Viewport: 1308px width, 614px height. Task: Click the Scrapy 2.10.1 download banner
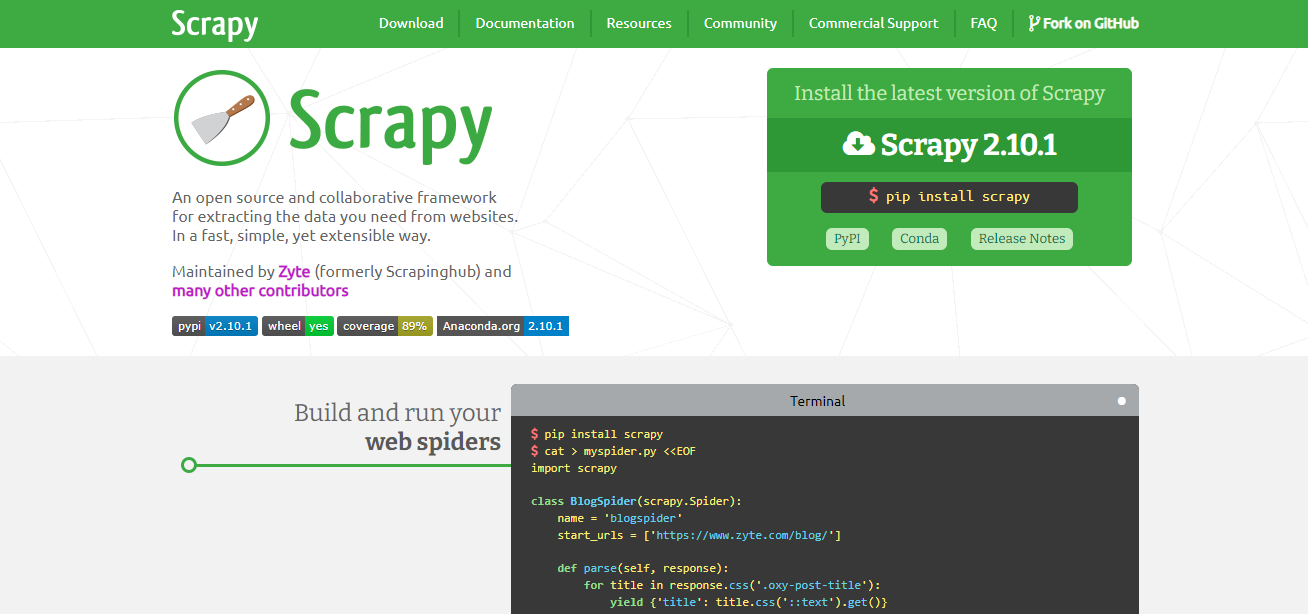pos(949,145)
